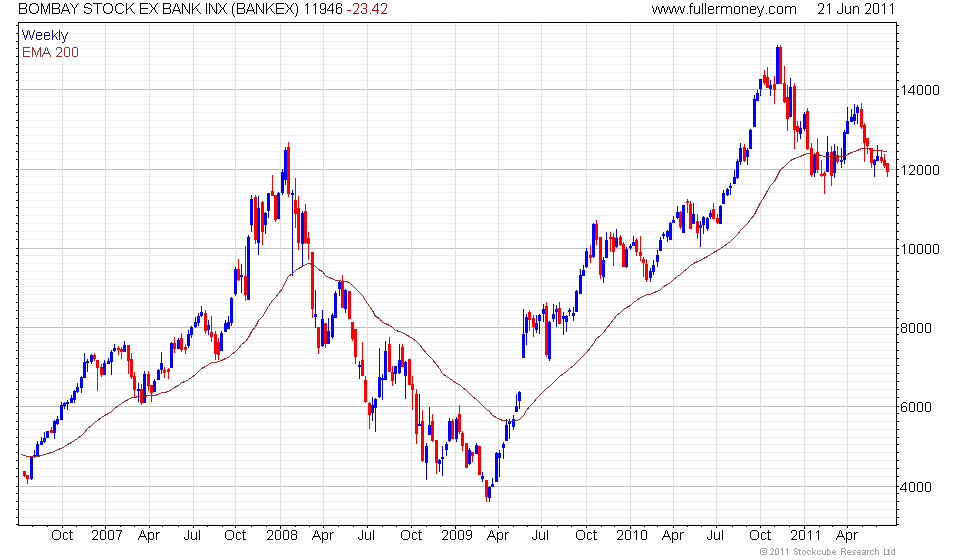Click the 8000 price axis label
The height and width of the screenshot is (560, 980).
click(916, 329)
